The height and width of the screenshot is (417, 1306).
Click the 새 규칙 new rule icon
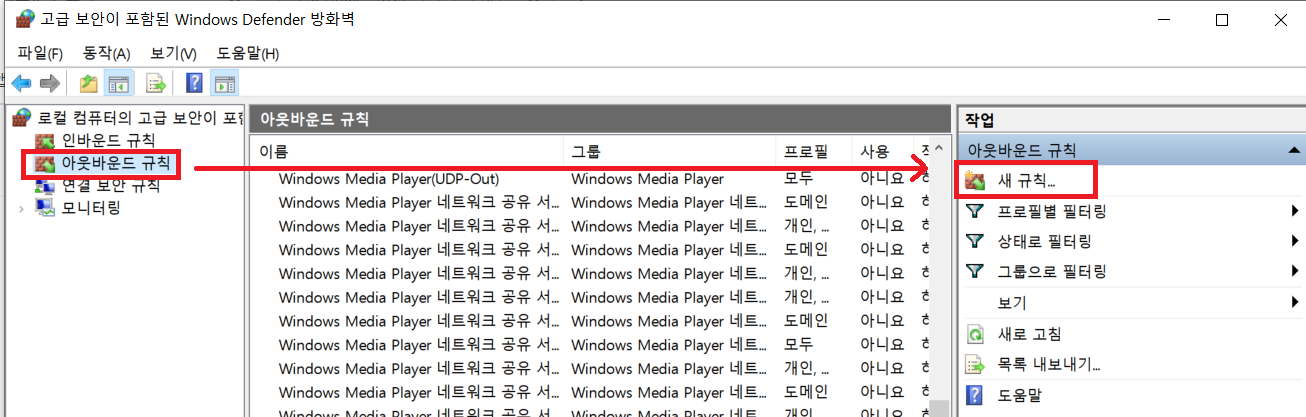pyautogui.click(x=976, y=181)
